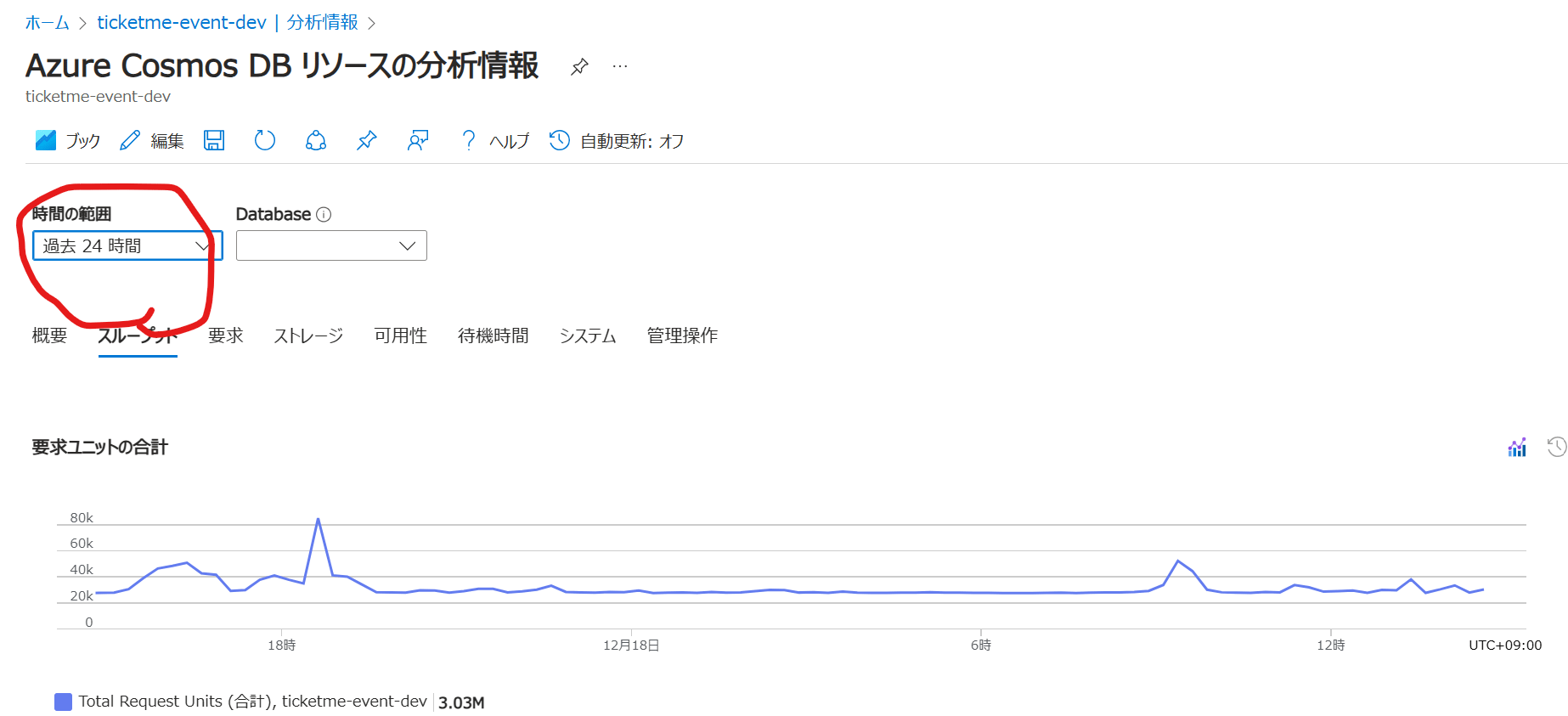Open metrics explorer chart icon
Viewport: 1568px width, 716px height.
(x=1517, y=447)
